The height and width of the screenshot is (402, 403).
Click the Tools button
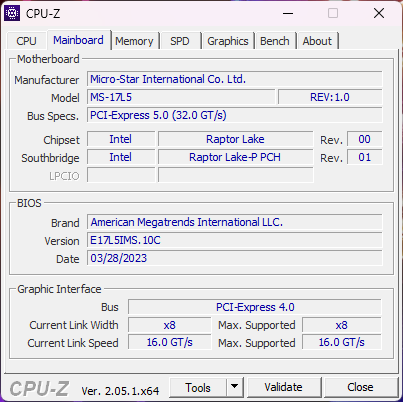pyautogui.click(x=198, y=388)
